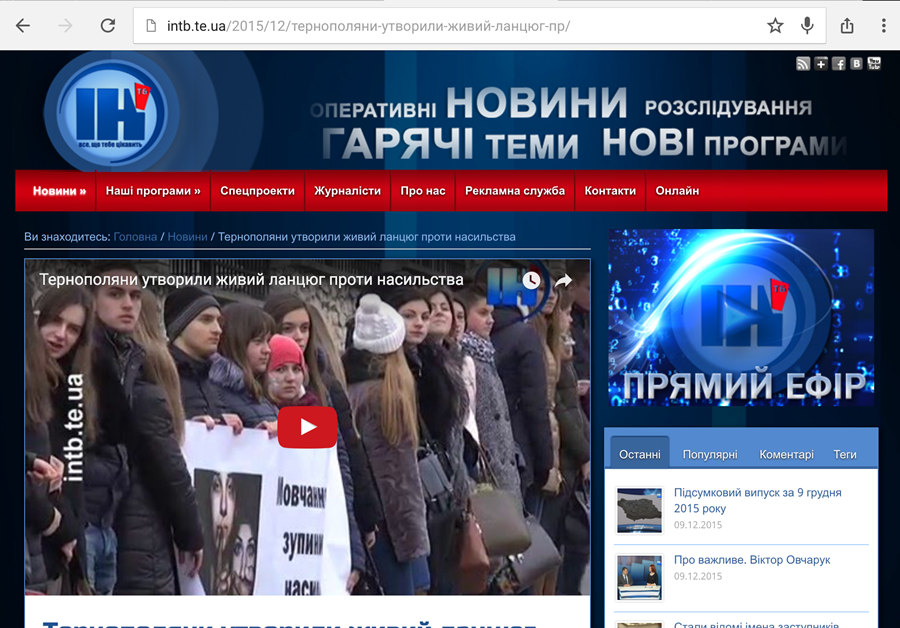Click the browser forward arrow
The height and width of the screenshot is (628, 900).
(x=65, y=26)
